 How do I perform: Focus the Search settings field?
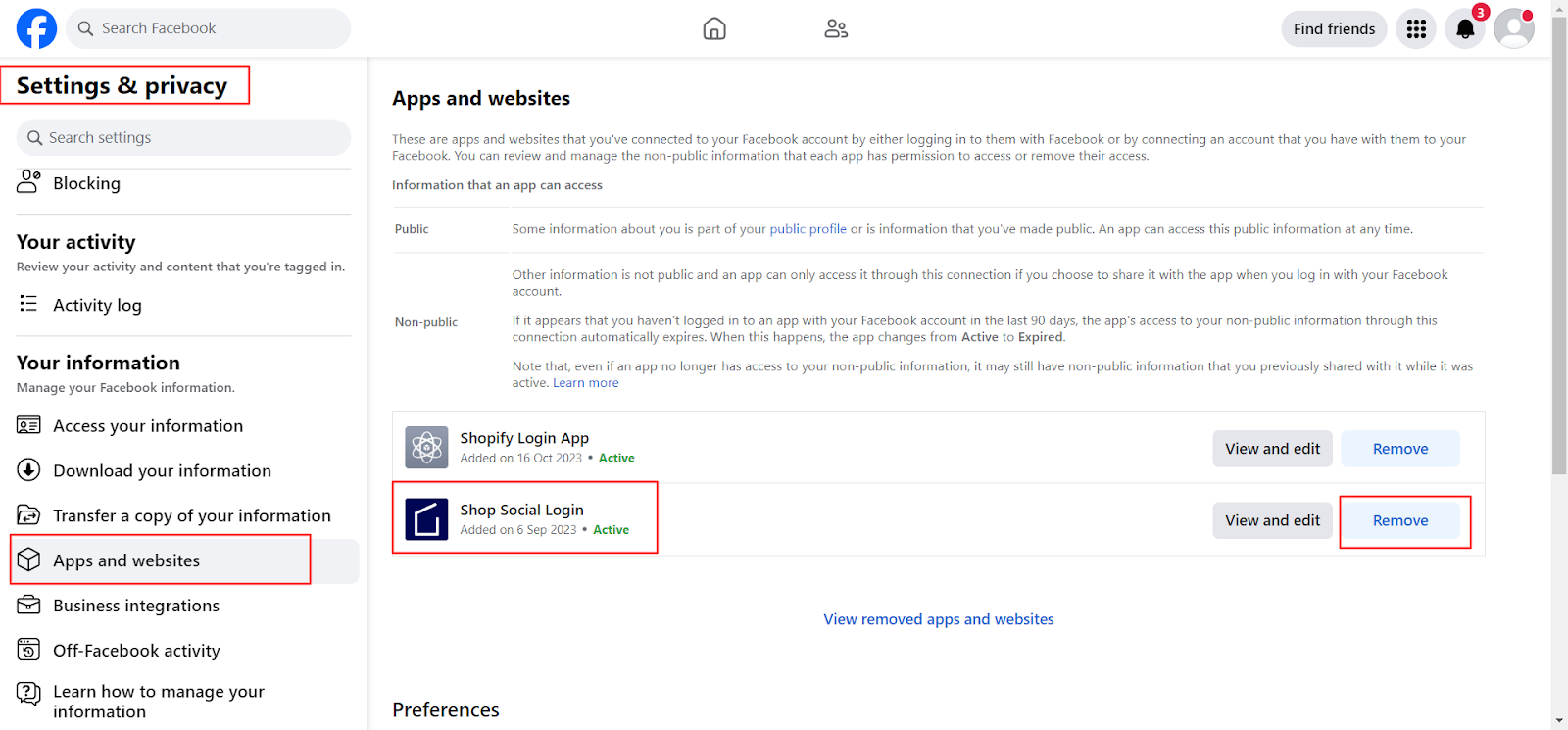pyautogui.click(x=183, y=138)
